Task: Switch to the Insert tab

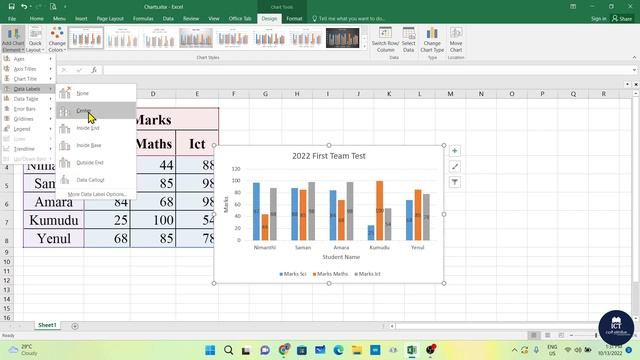Action: pyautogui.click(x=81, y=18)
